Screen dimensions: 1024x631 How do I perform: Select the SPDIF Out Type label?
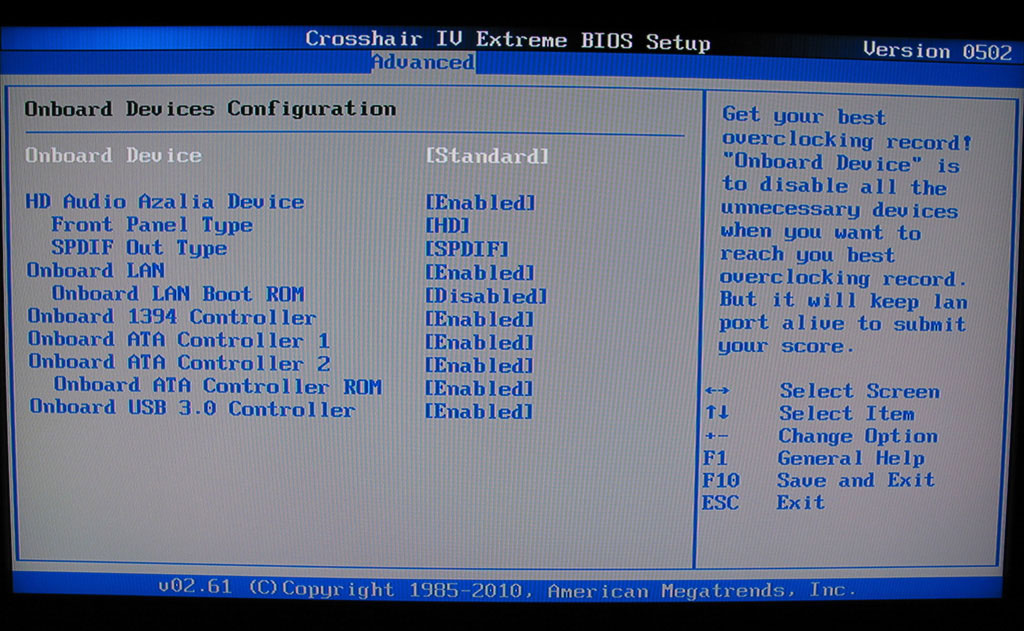click(139, 248)
